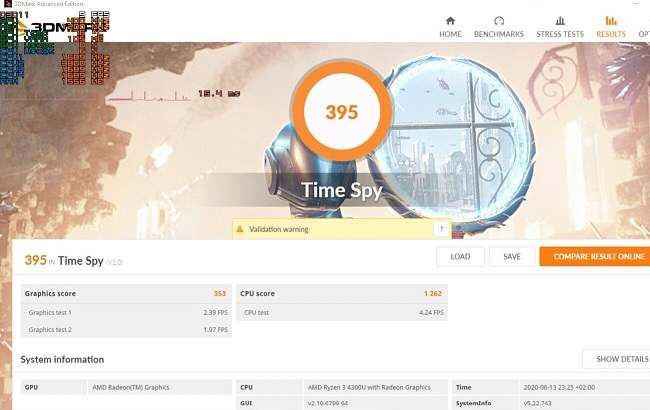Click the 1.97 FPS result value
Screen dimensions: 650x410
216,330
